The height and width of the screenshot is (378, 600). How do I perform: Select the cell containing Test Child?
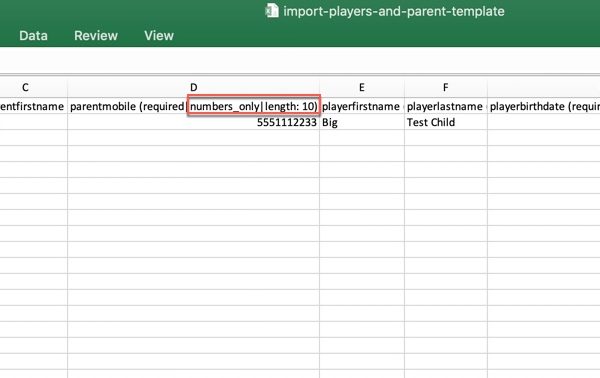445,122
